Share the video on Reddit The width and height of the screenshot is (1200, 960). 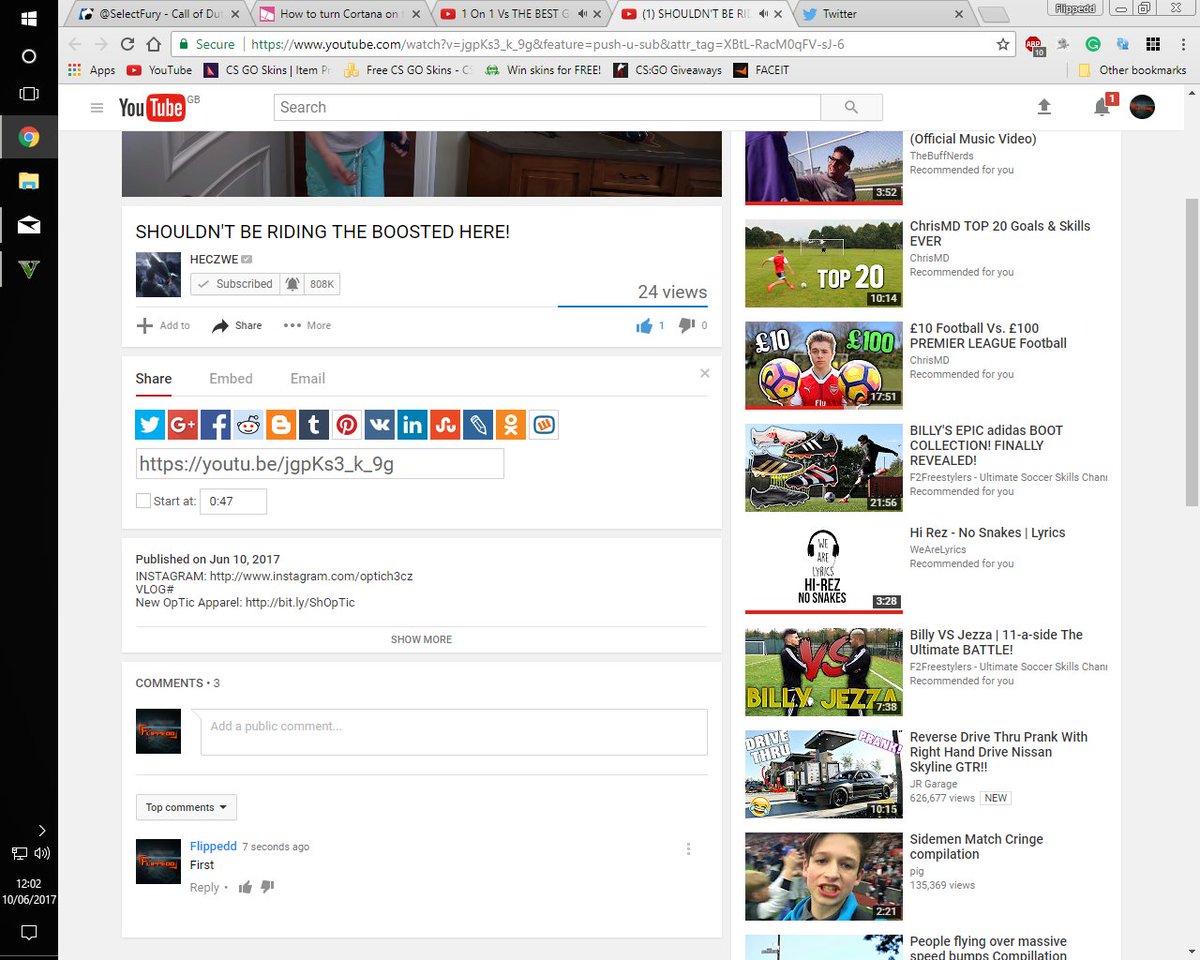tap(248, 425)
